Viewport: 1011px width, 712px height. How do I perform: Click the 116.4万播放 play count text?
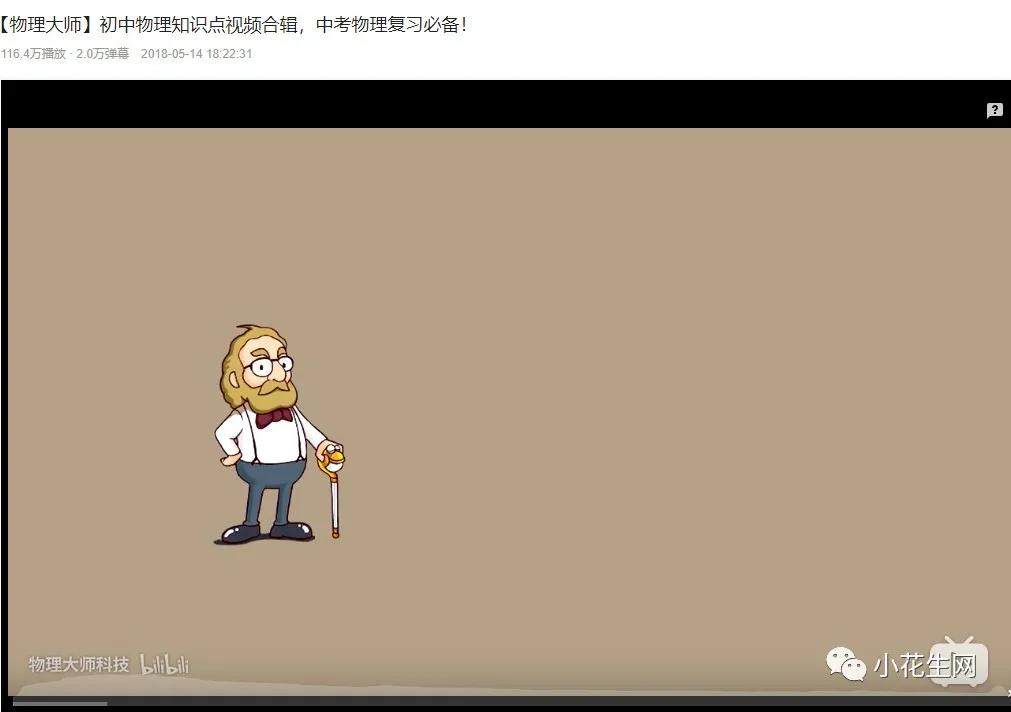coord(34,54)
